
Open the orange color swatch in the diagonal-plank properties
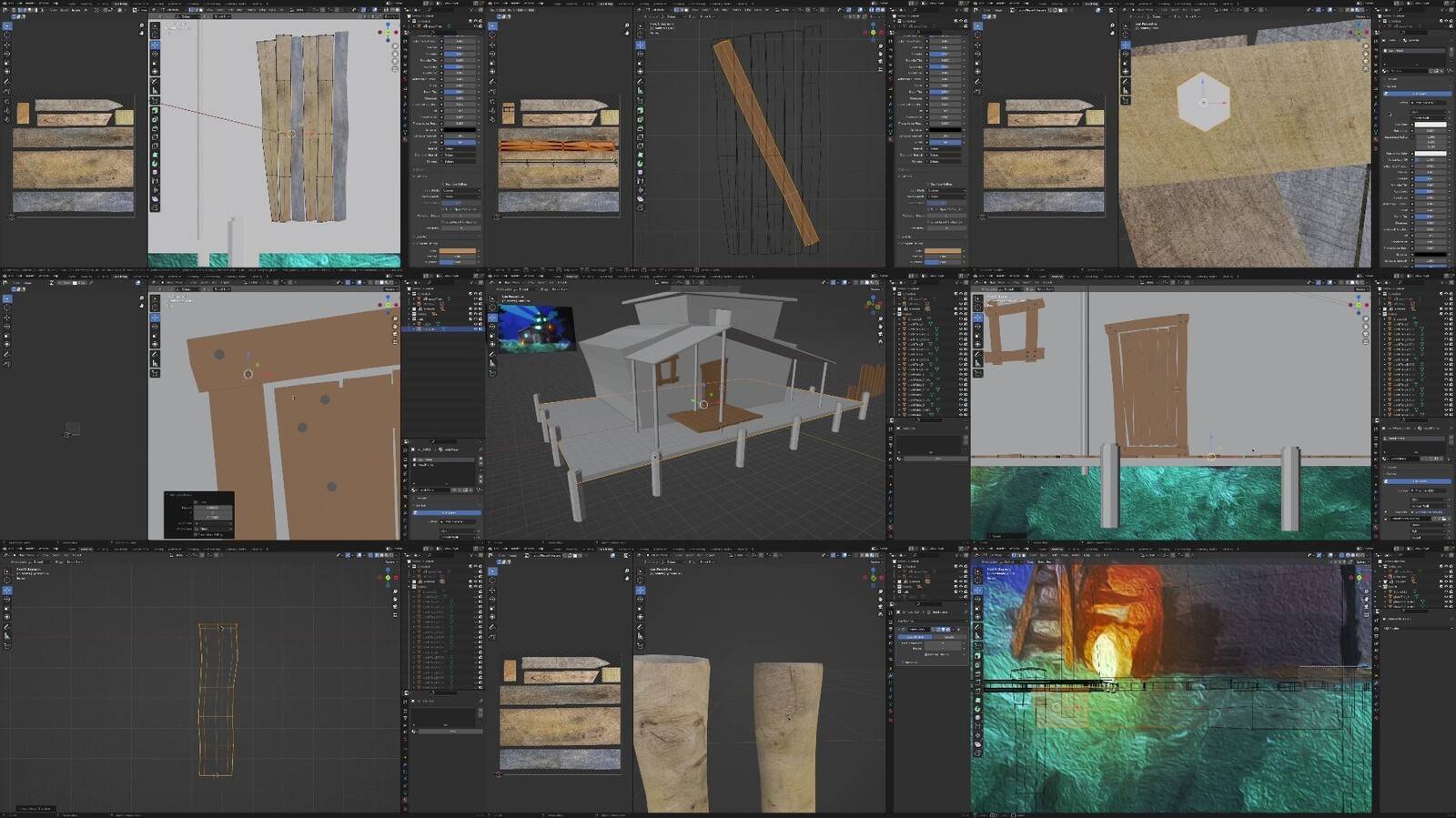tap(944, 250)
